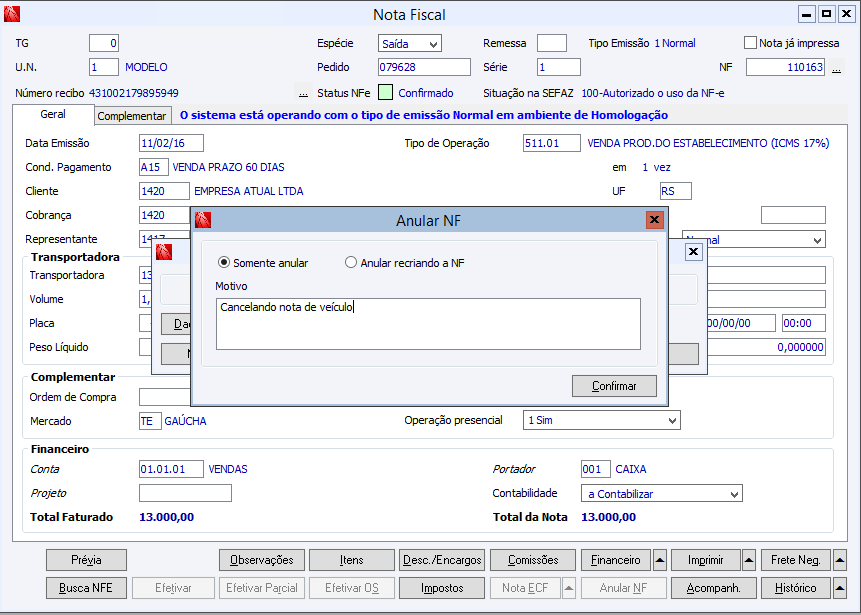Screen dimensions: 861x615
Task: Open the Espécie Saída dropdown
Action: tap(410, 43)
